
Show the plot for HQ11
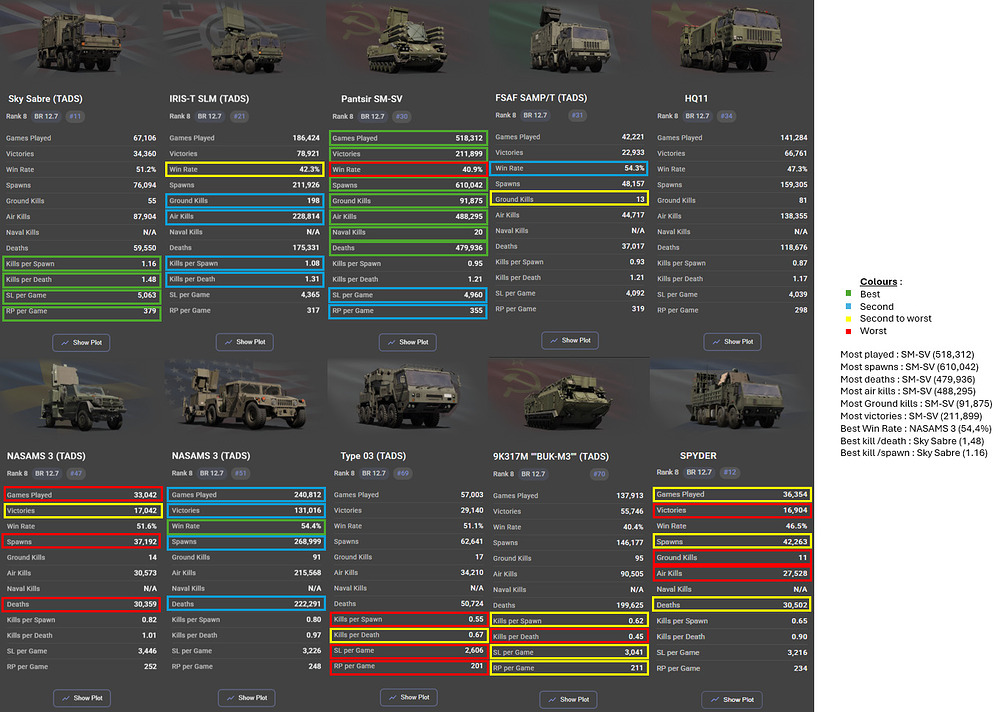733,341
